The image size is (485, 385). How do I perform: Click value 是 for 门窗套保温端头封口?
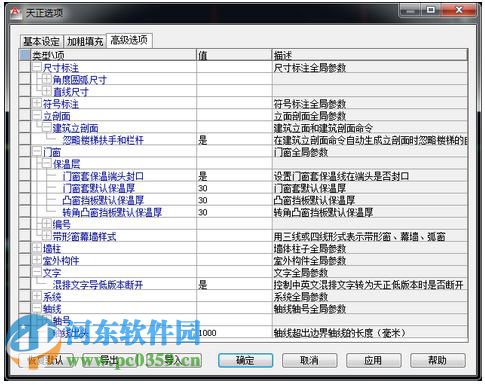click(203, 176)
